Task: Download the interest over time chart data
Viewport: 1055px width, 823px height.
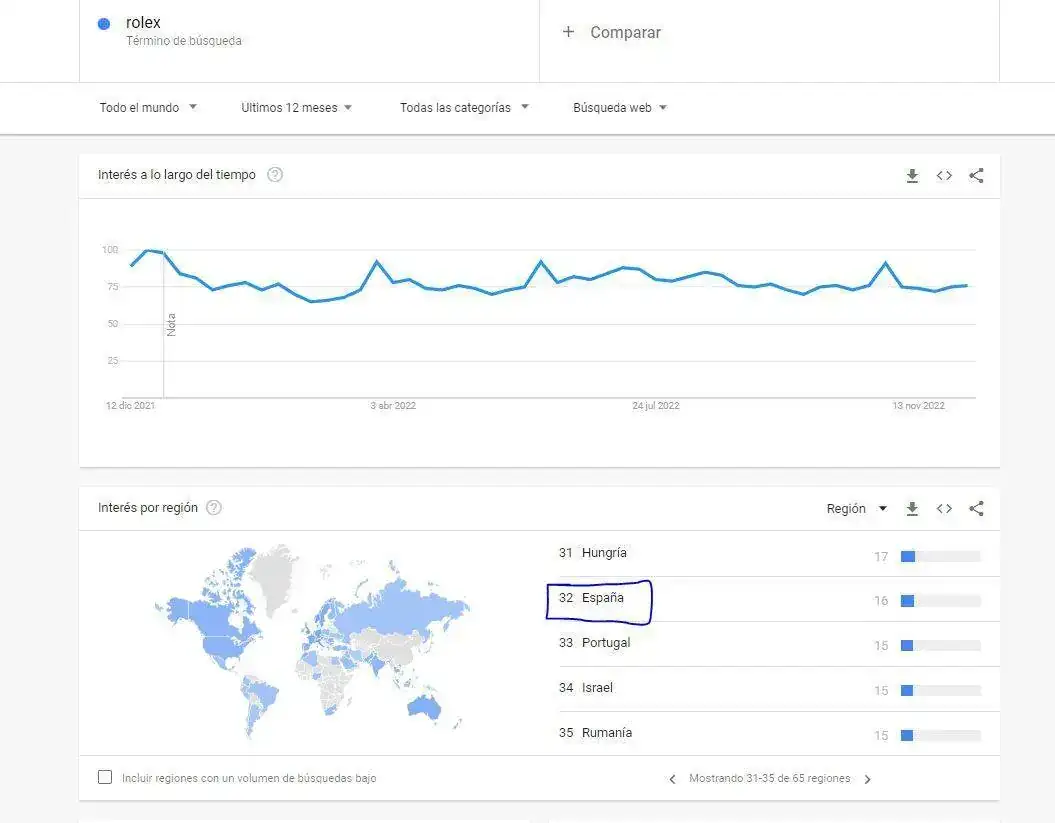Action: 912,176
